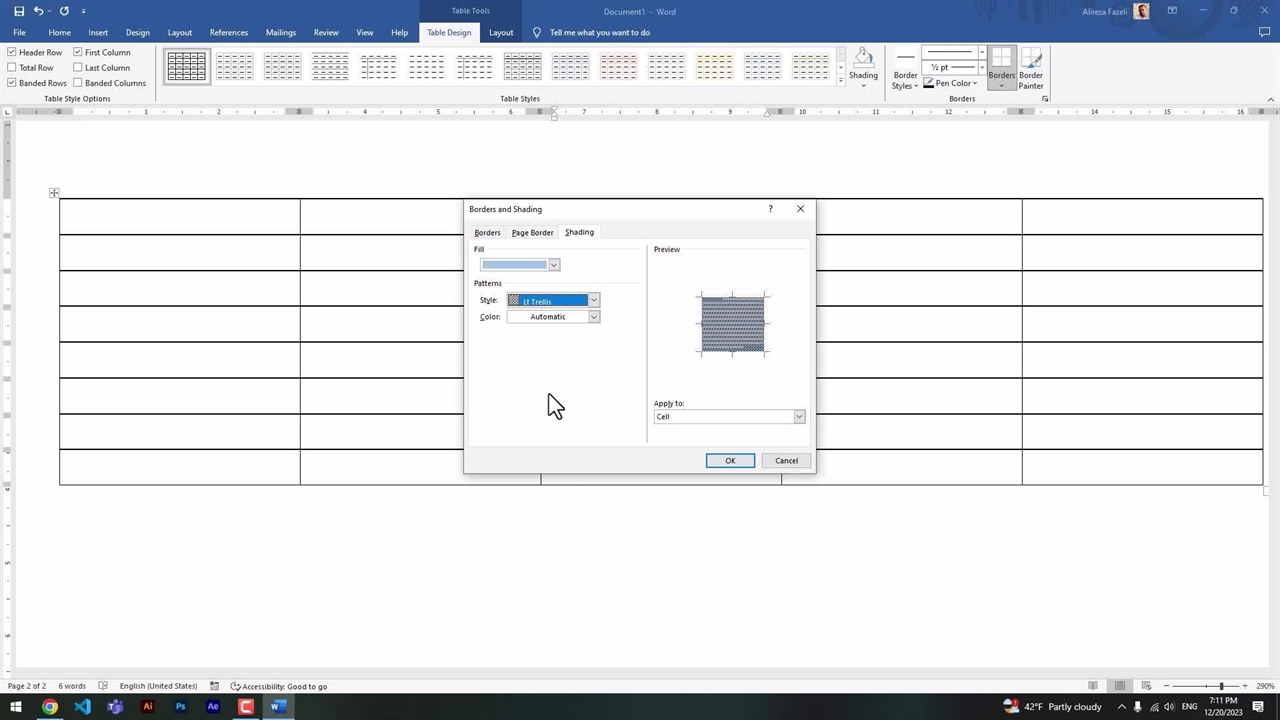Viewport: 1280px width, 720px height.
Task: Click the dialog help question mark
Action: [770, 209]
